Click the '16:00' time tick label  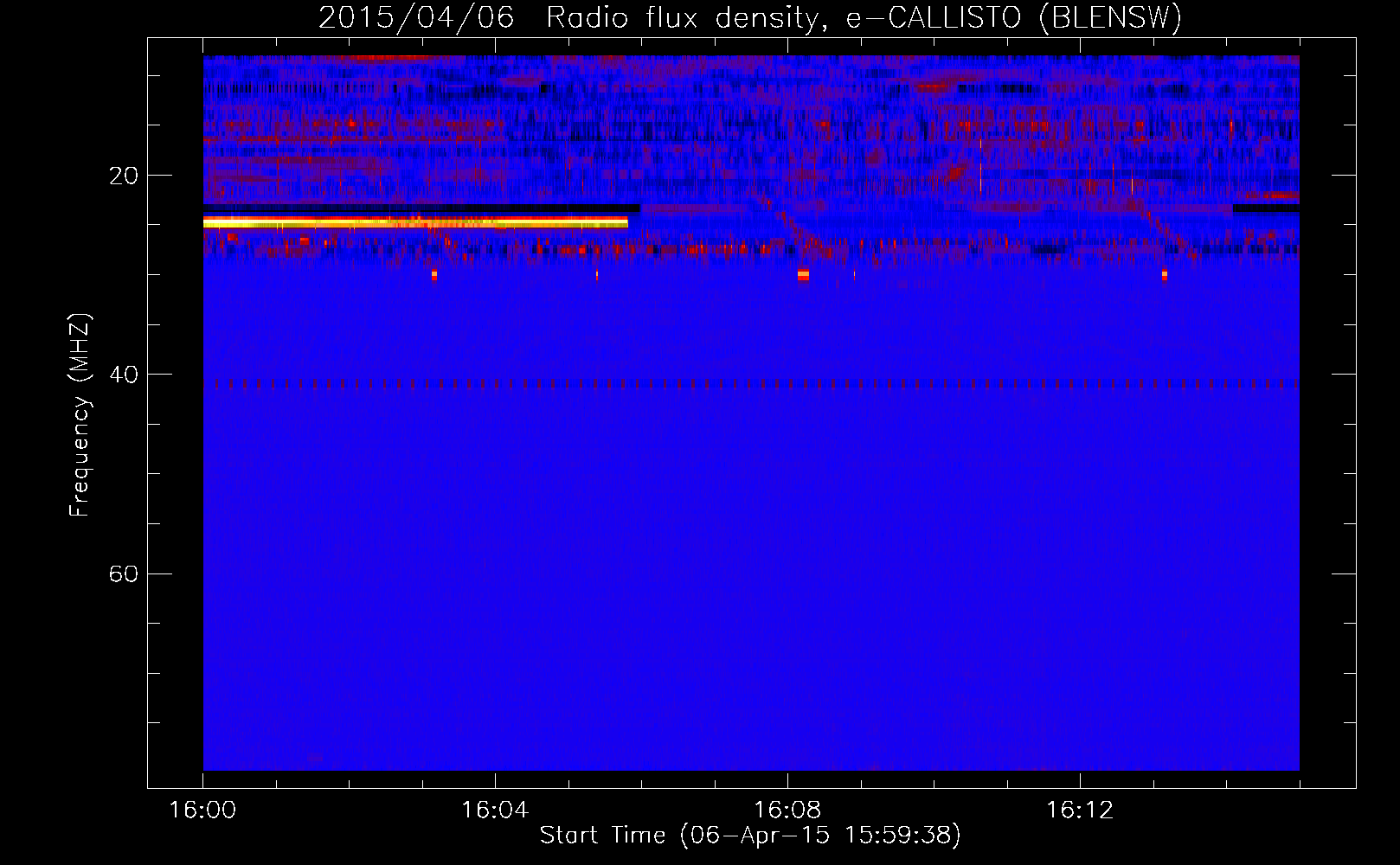tap(202, 811)
